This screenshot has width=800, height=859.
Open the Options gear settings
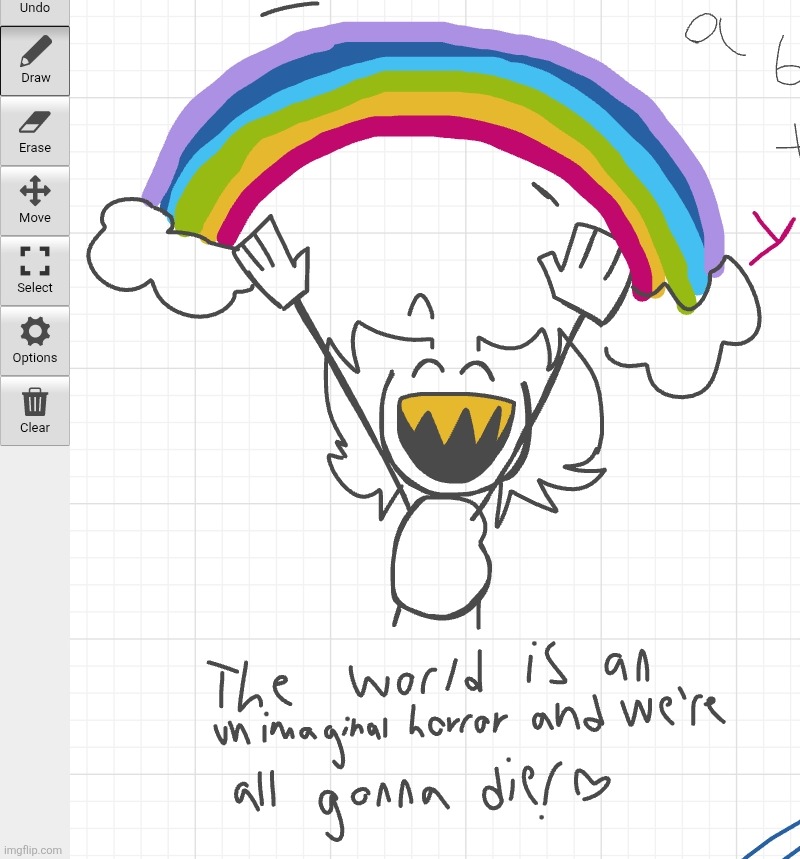[x=35, y=341]
